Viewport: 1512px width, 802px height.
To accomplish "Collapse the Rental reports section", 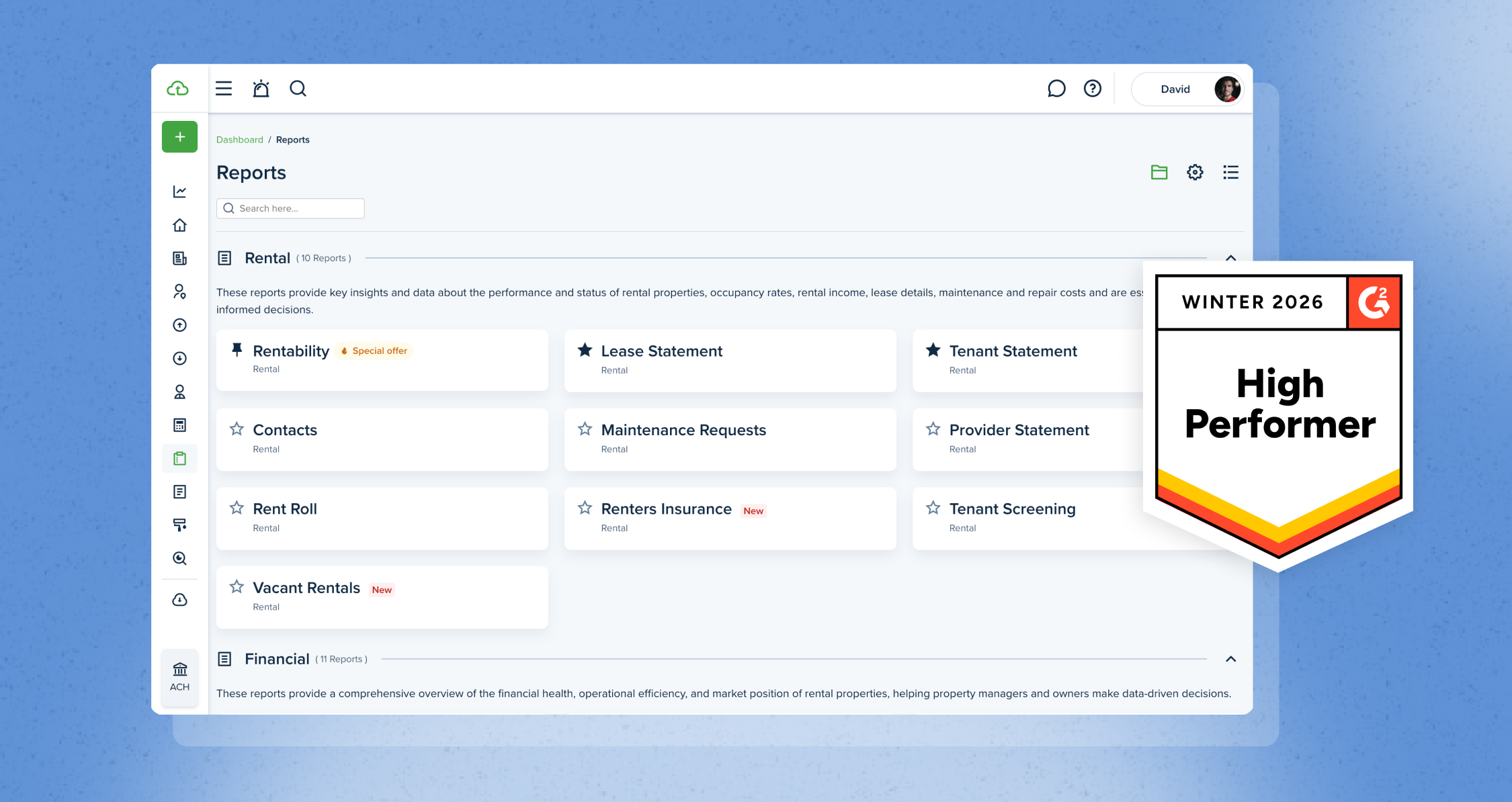I will coord(1230,258).
